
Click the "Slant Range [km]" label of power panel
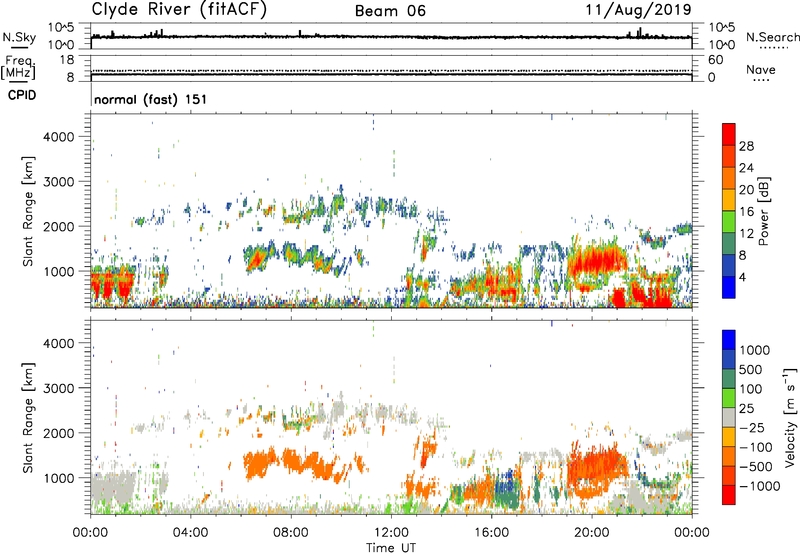pos(28,211)
